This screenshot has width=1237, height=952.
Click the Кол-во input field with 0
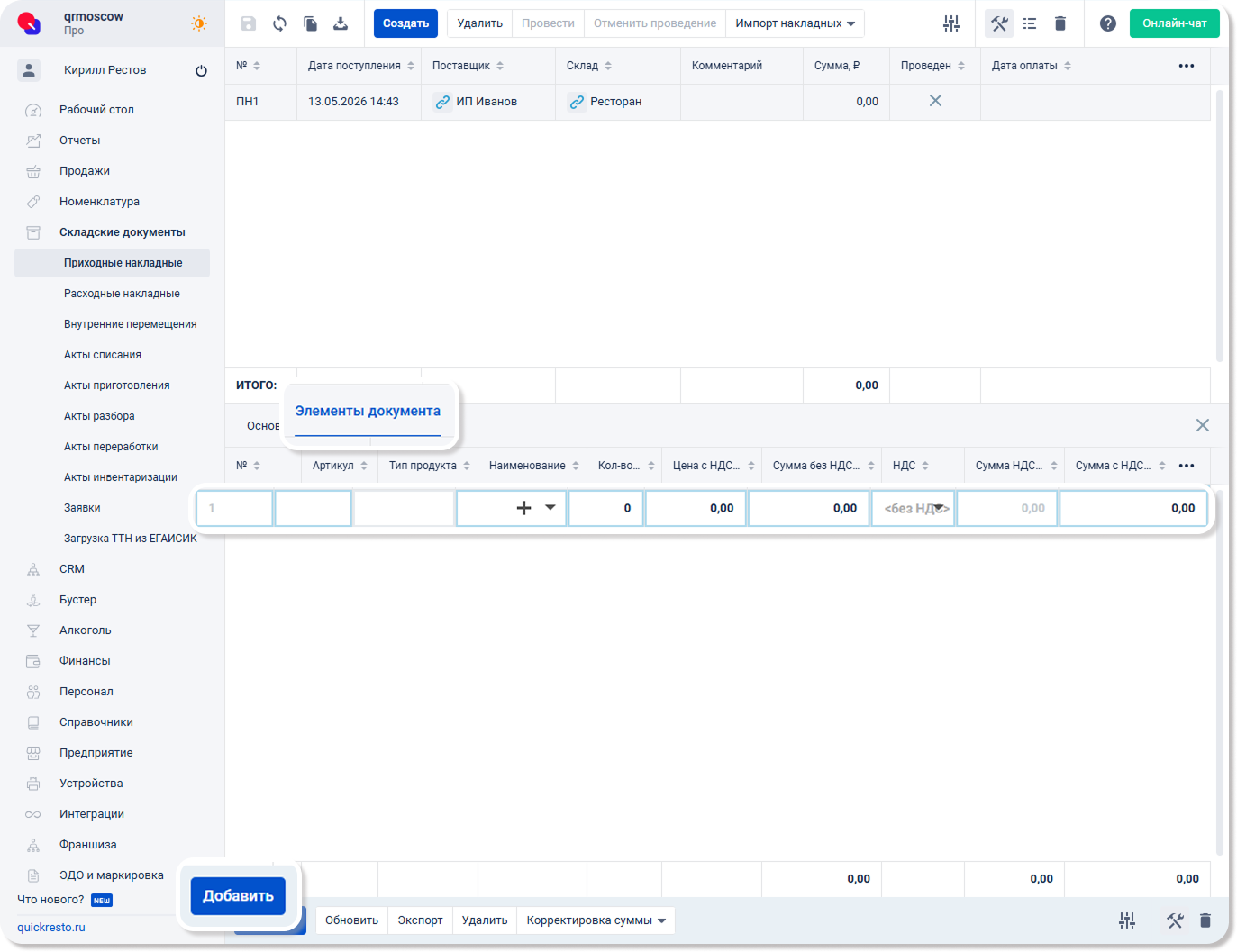click(x=606, y=508)
